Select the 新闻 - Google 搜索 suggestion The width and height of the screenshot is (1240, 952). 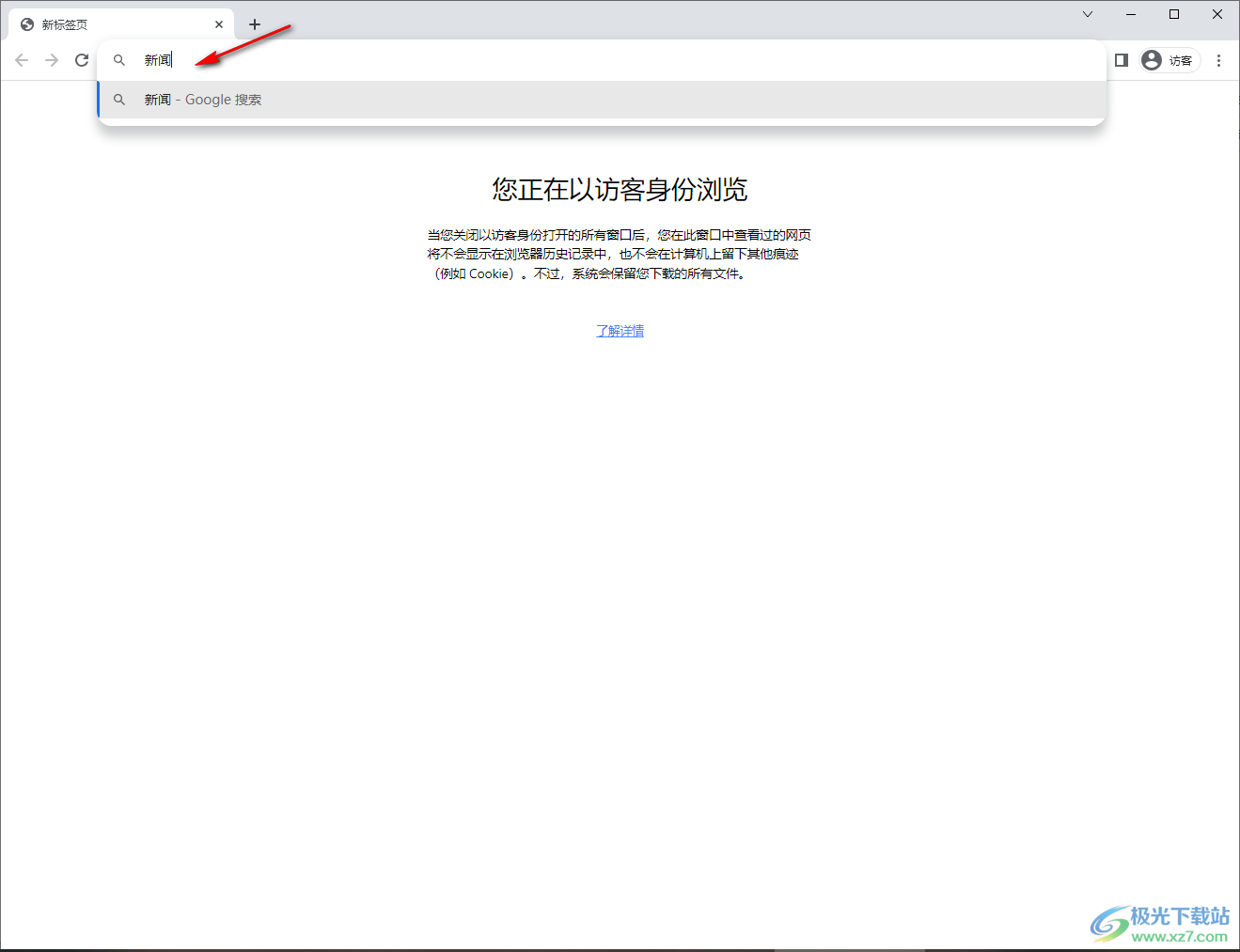[602, 100]
